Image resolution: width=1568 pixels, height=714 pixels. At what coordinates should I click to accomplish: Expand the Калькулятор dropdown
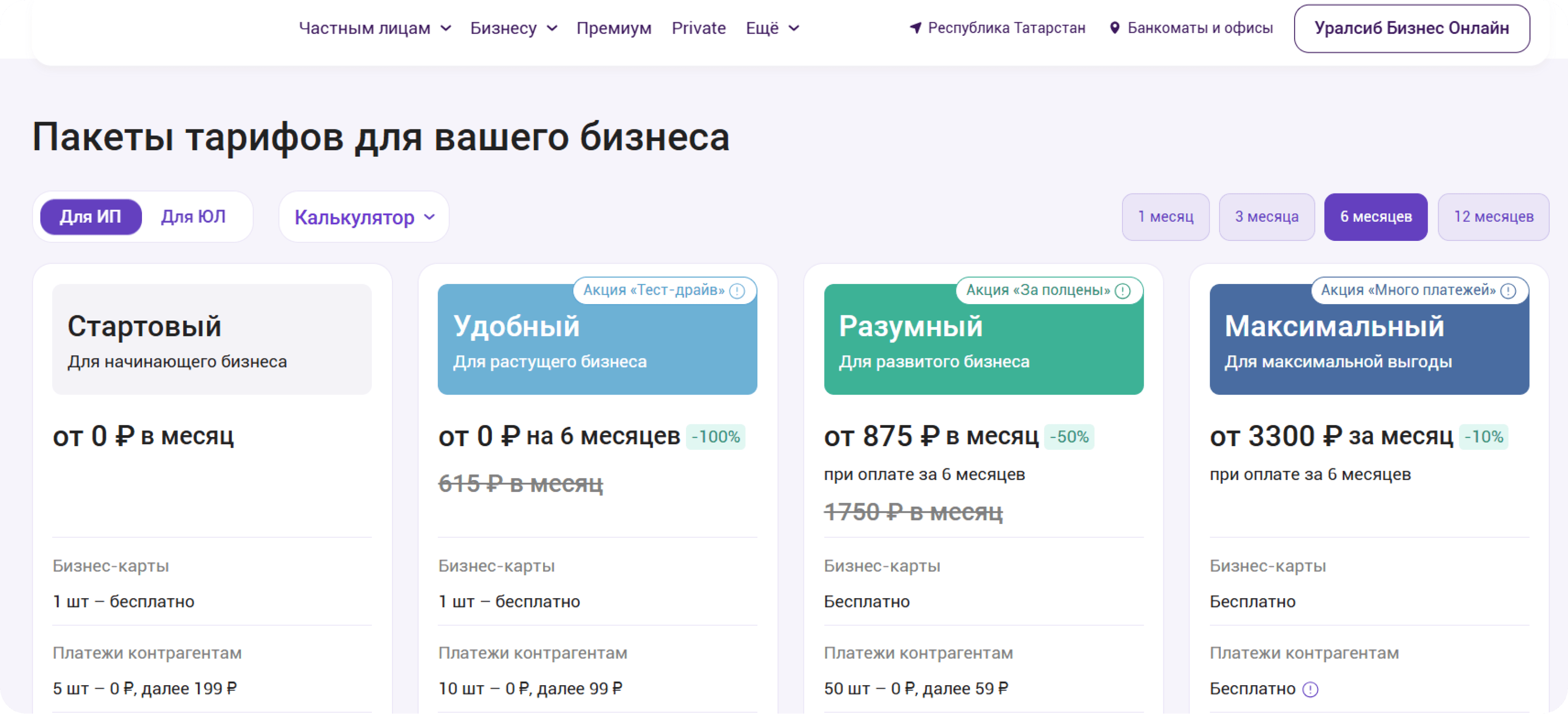click(364, 217)
